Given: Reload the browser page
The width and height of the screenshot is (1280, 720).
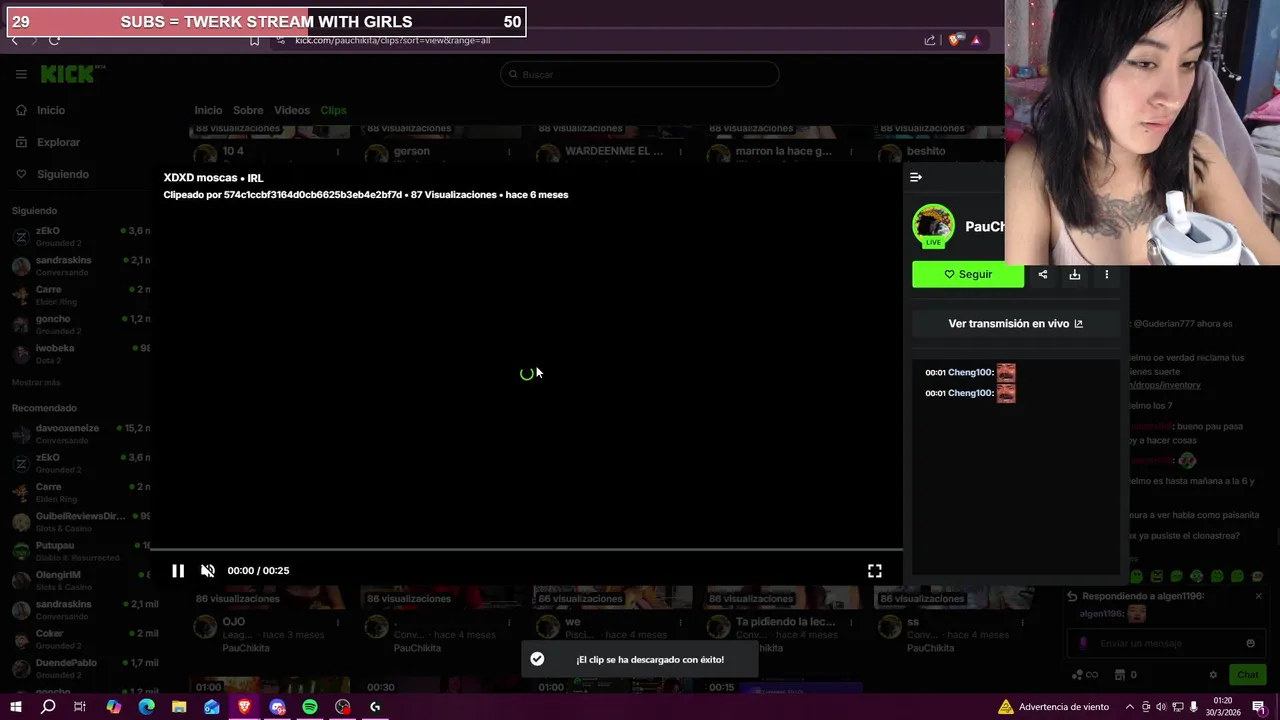Looking at the screenshot, I should (54, 41).
